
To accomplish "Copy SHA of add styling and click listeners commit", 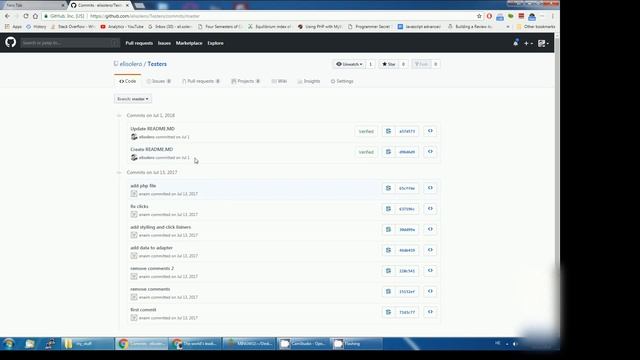I will (388, 229).
